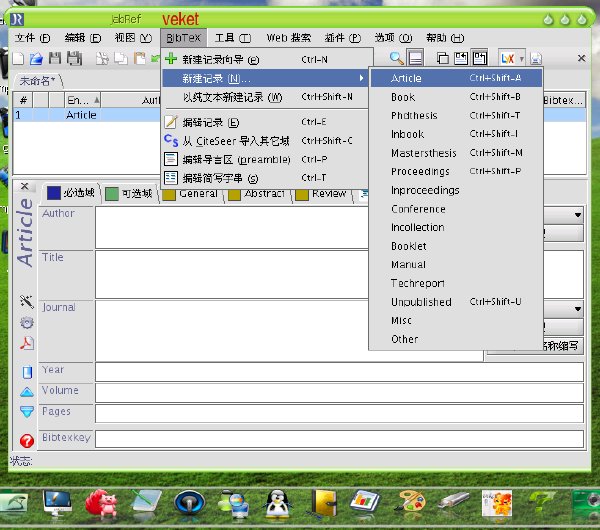Open dropdown arrow beside Author field
This screenshot has height=530, width=600.
[x=577, y=215]
